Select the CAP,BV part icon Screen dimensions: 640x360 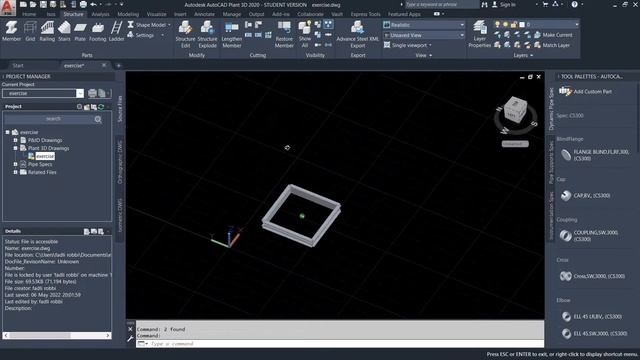coord(566,196)
